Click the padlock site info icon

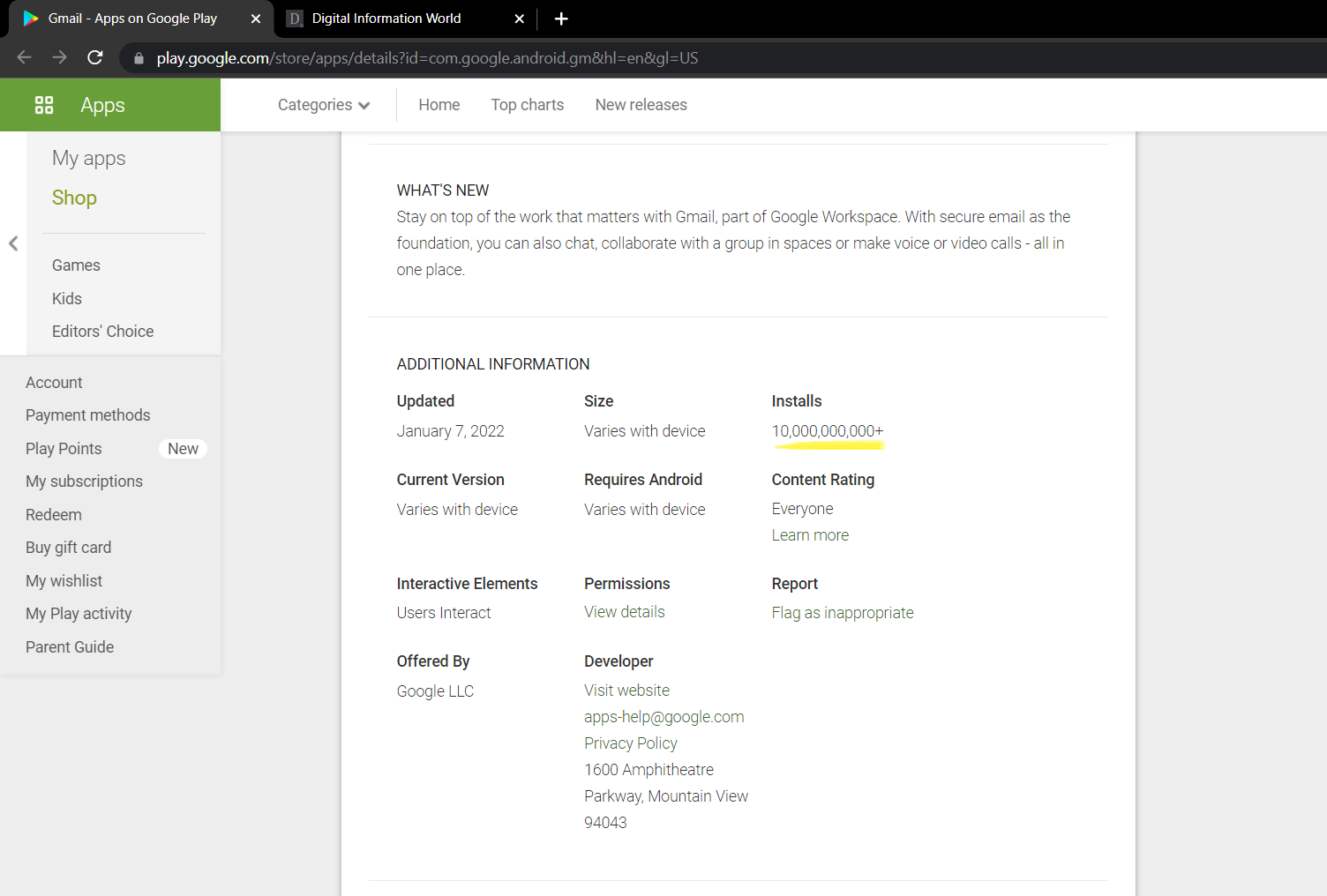(x=139, y=58)
